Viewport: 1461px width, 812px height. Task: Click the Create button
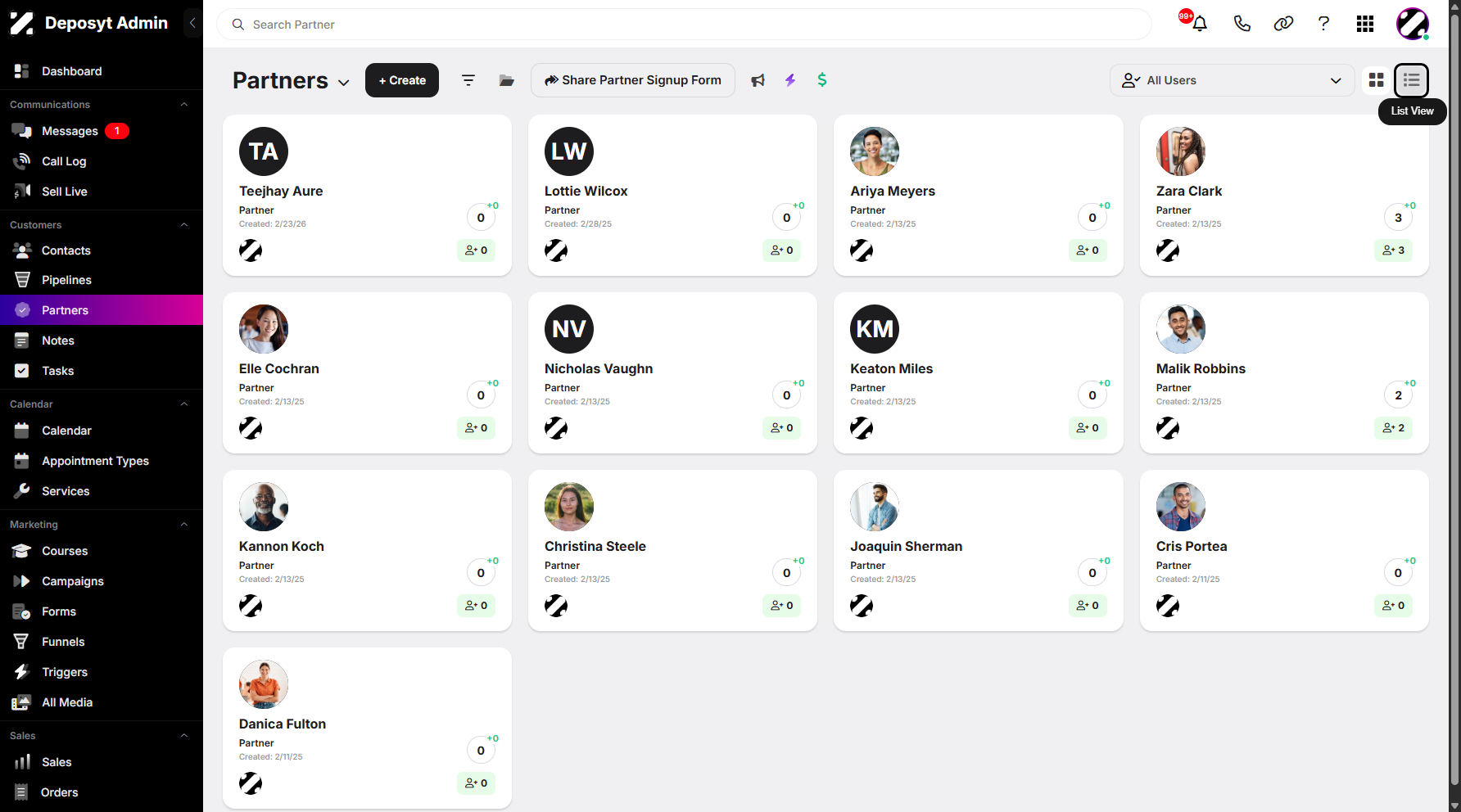click(x=402, y=80)
